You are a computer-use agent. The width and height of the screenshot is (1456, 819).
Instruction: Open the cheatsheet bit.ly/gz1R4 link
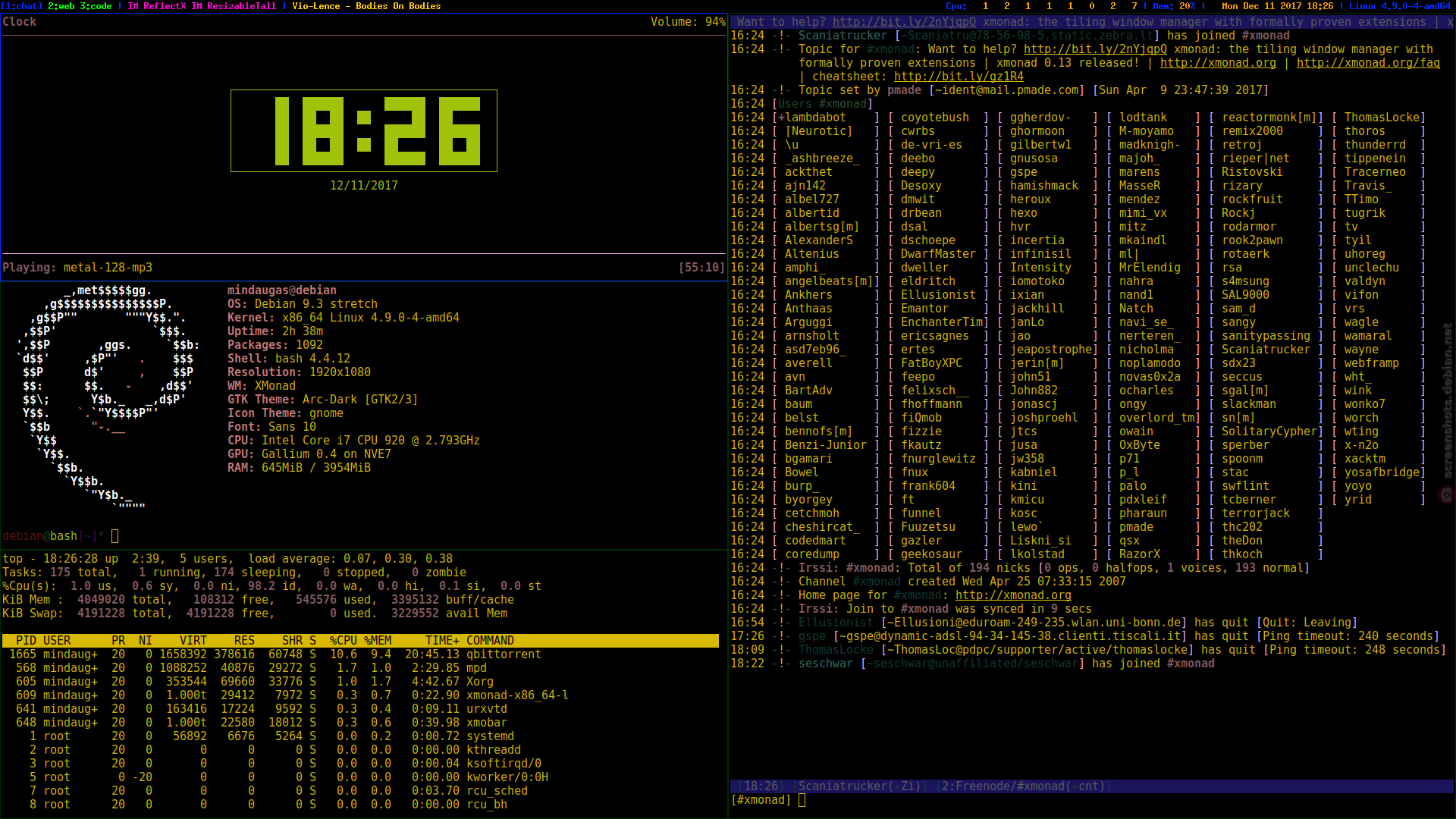pos(959,77)
